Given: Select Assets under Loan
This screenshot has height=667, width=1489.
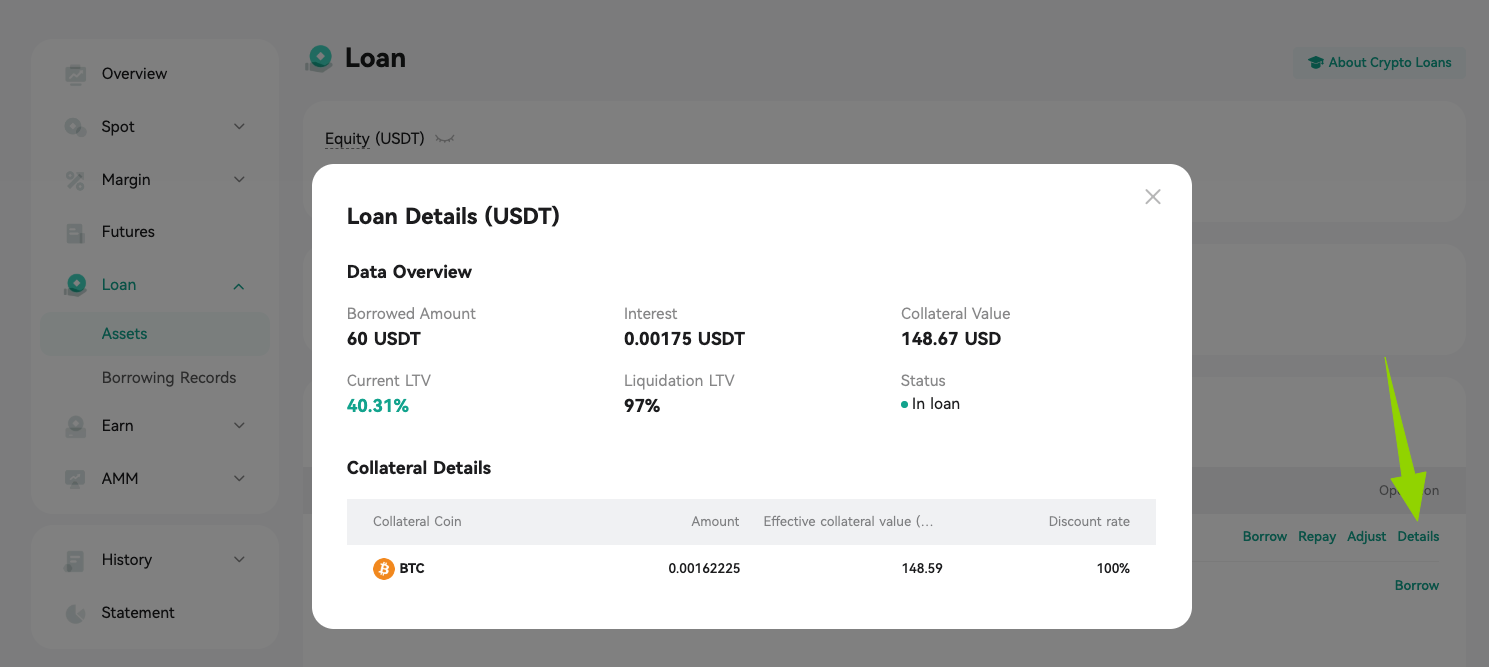Looking at the screenshot, I should pos(155,334).
